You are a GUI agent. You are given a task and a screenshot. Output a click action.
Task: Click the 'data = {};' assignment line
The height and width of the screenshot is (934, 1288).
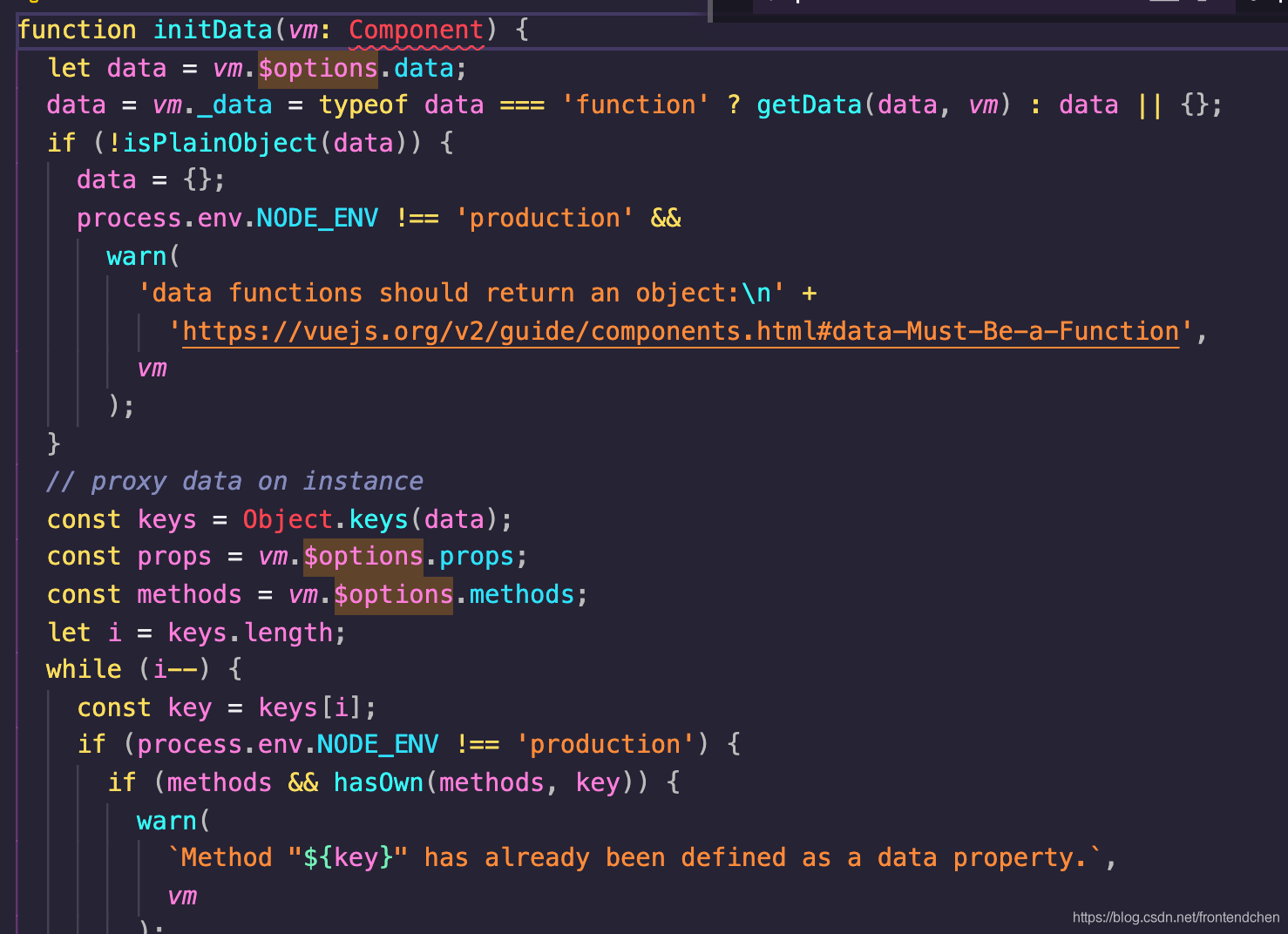(151, 179)
